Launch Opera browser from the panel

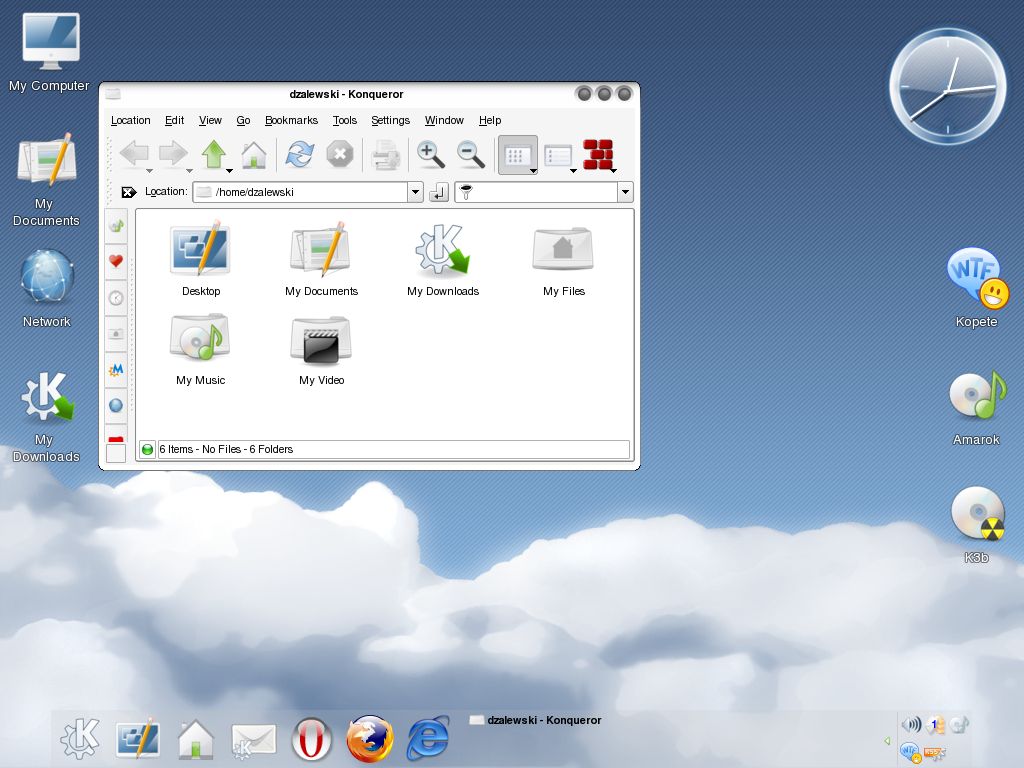tap(312, 739)
